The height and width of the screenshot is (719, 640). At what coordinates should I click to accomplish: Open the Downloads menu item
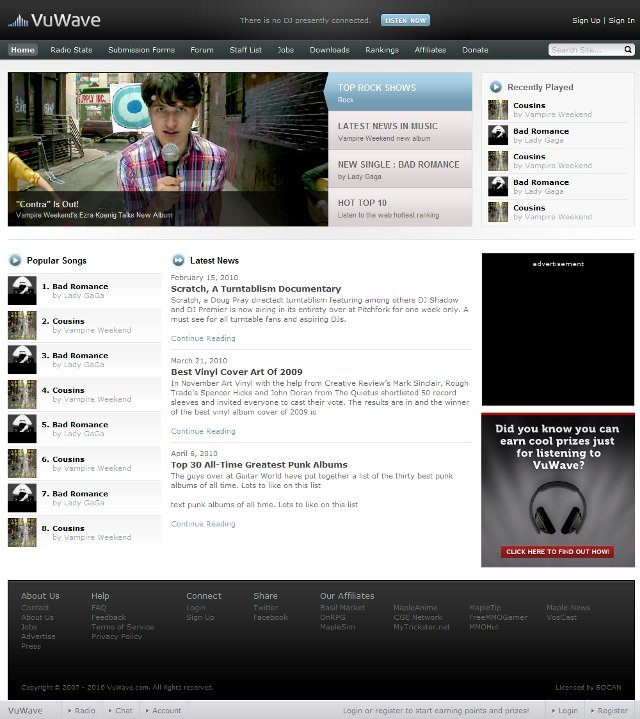329,50
